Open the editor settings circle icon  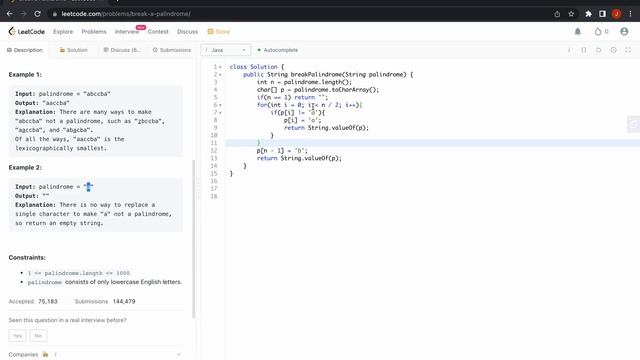pos(613,50)
